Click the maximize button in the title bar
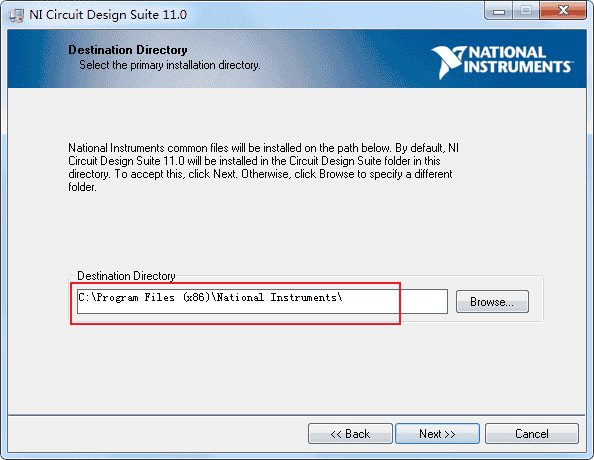 click(526, 11)
